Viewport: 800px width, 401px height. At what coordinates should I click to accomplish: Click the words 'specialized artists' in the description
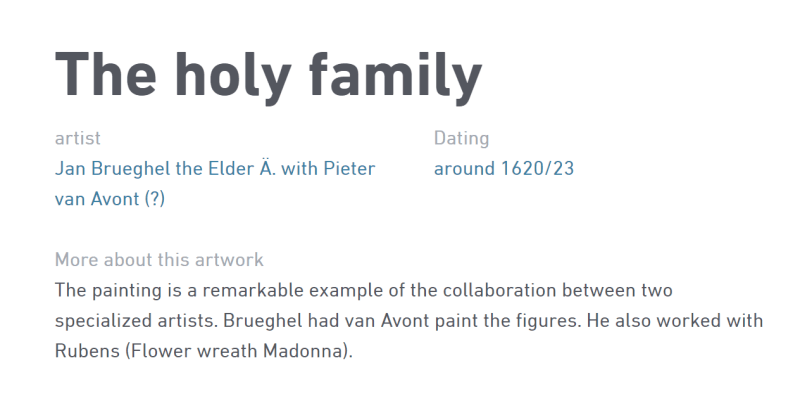[136, 321]
